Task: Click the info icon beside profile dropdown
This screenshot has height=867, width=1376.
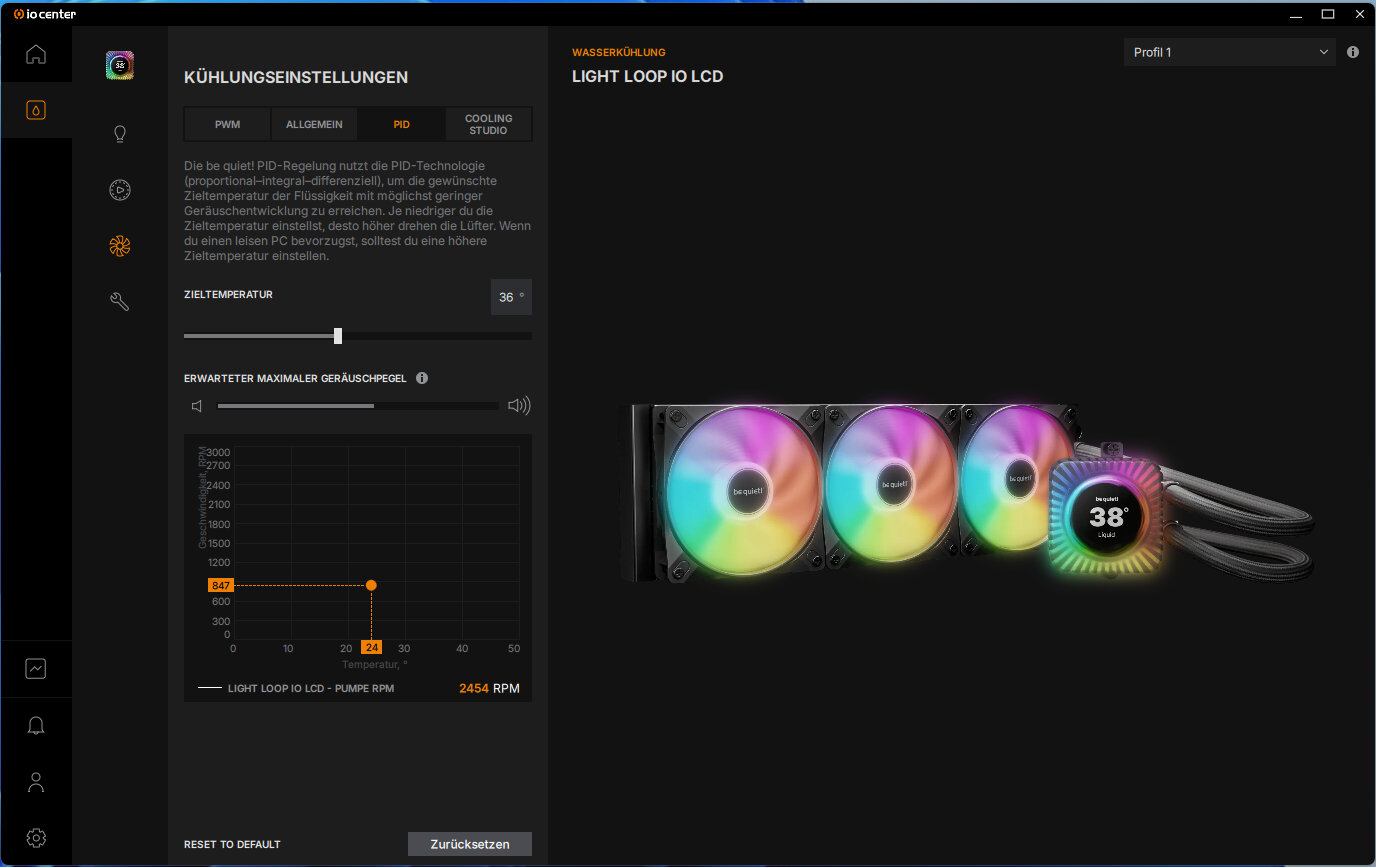Action: tap(1353, 52)
